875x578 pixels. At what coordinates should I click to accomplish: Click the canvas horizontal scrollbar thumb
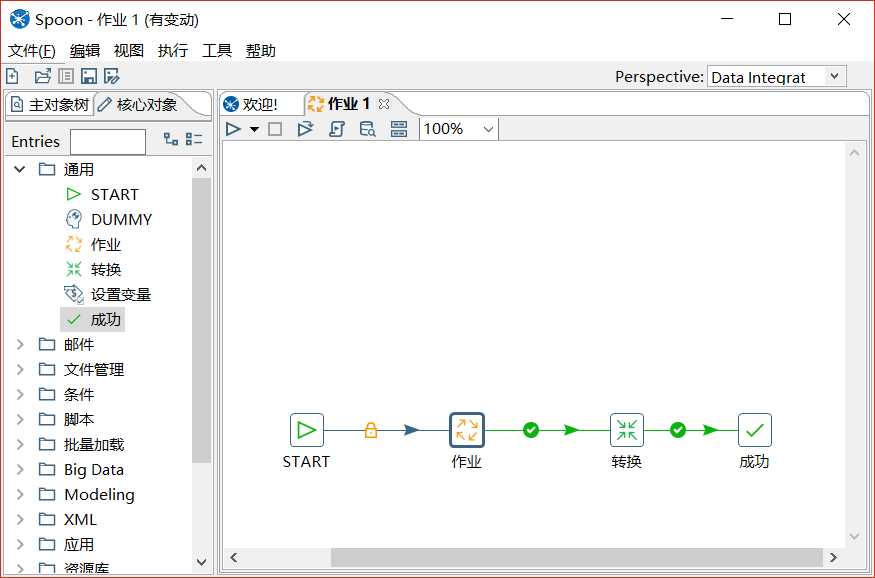tap(576, 557)
